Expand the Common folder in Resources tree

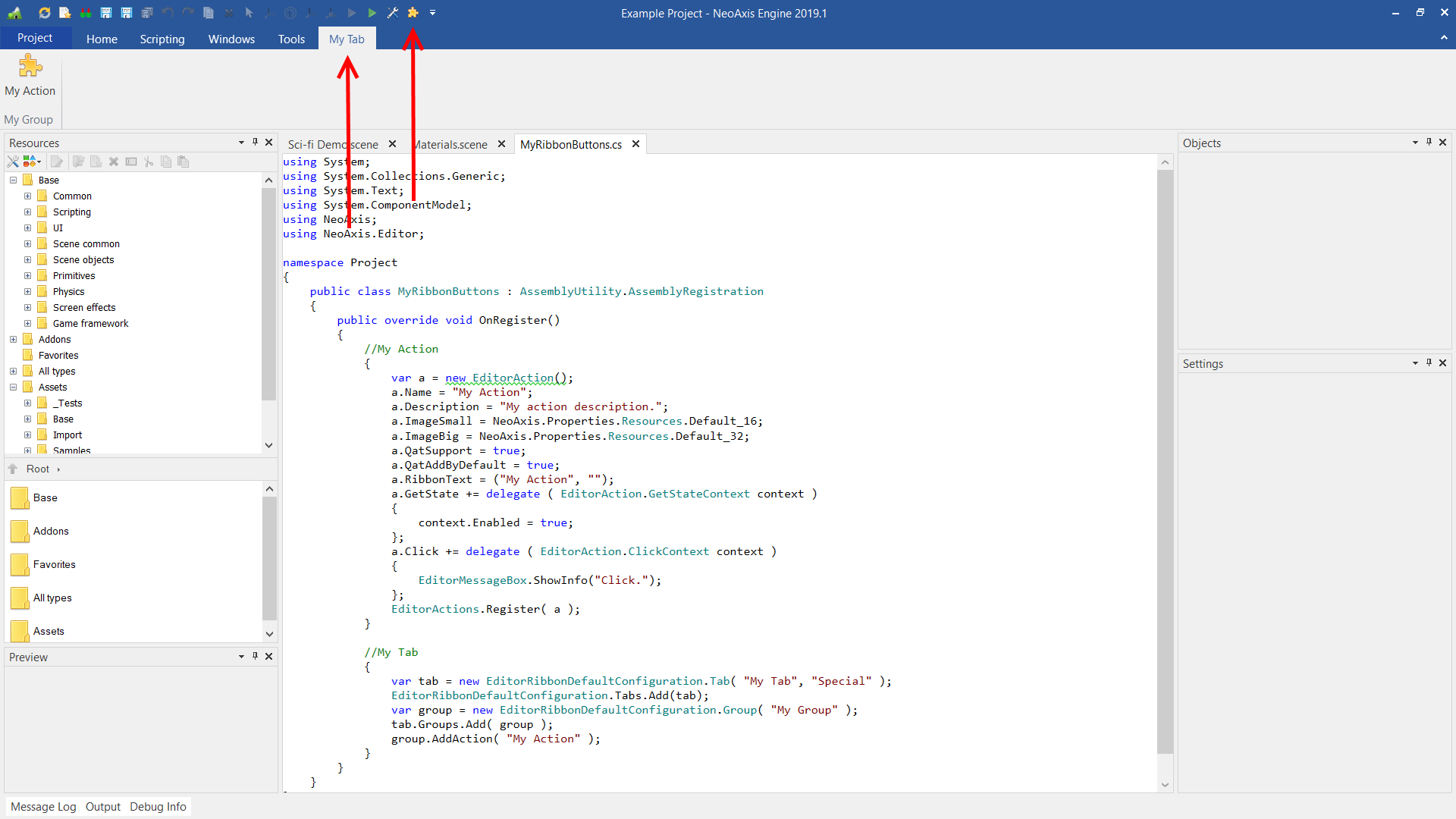[x=27, y=196]
